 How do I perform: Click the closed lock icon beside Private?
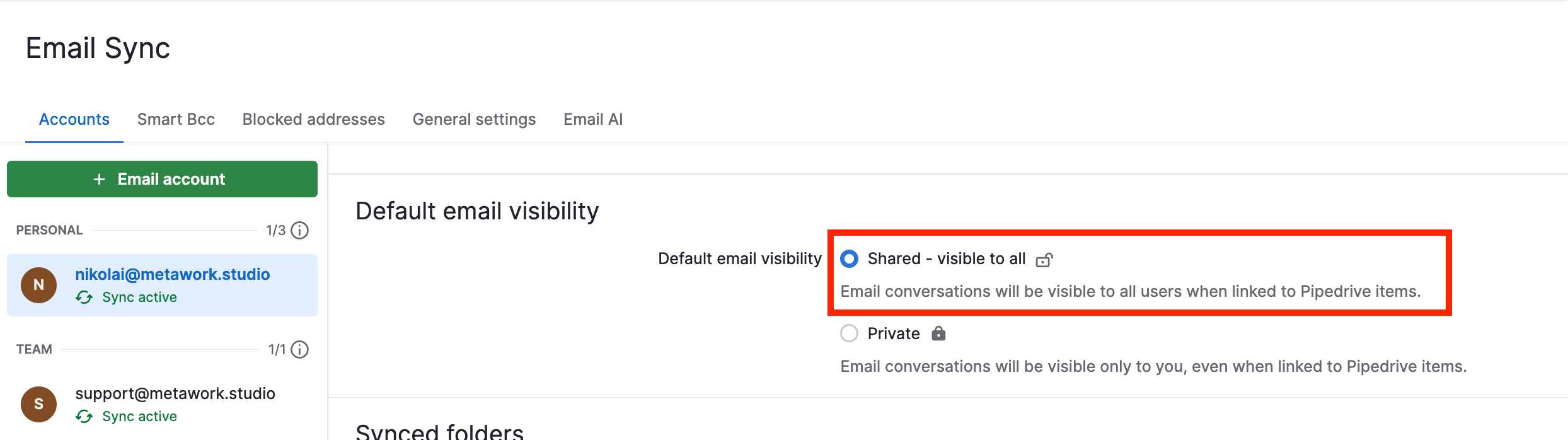pyautogui.click(x=938, y=333)
